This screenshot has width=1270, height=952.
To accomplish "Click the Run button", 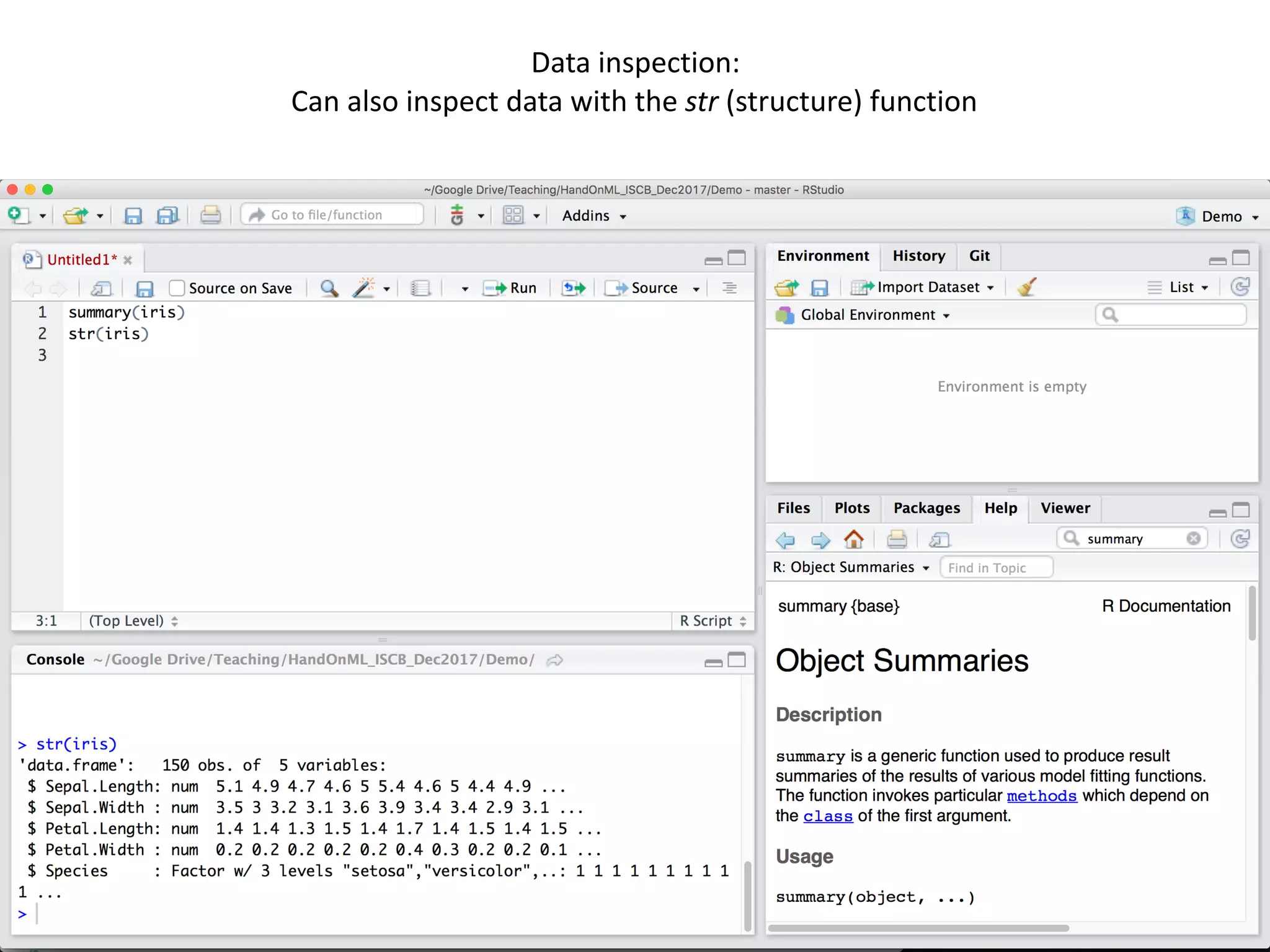I will pyautogui.click(x=510, y=288).
